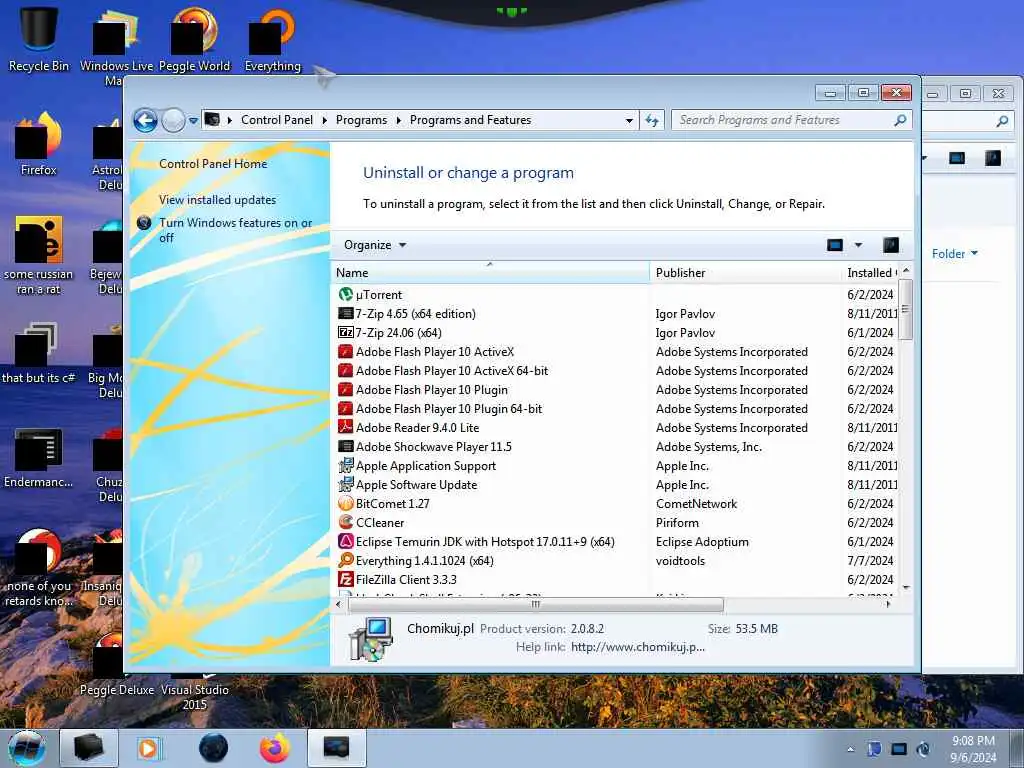Expand the arrow after Programs breadcrumb
The image size is (1024, 768).
398,120
